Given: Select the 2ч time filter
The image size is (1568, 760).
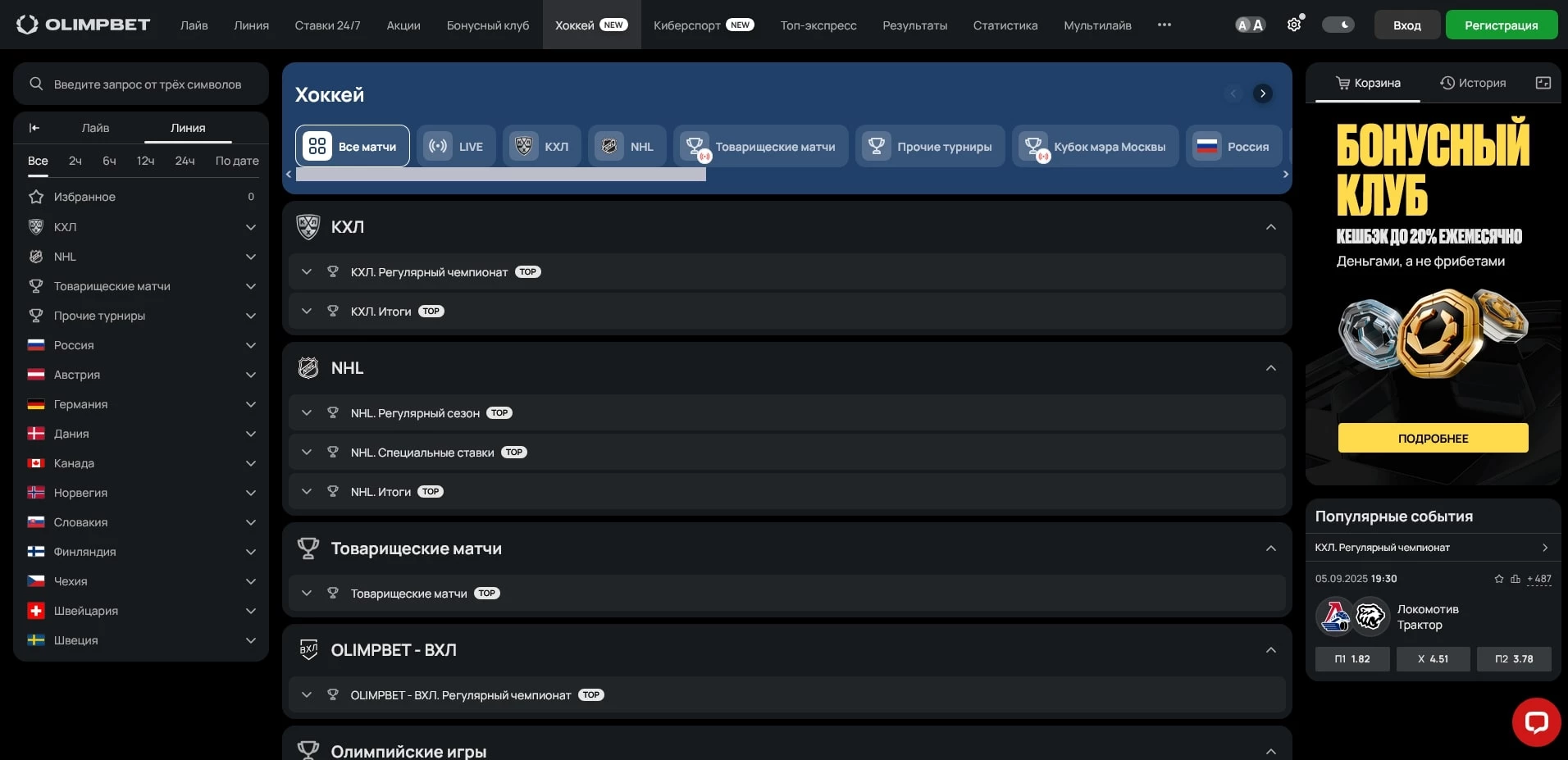Looking at the screenshot, I should coord(75,161).
